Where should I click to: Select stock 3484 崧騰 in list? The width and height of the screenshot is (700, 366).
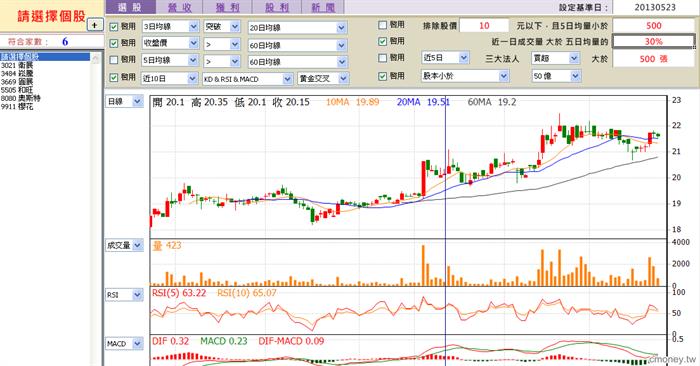tap(17, 73)
